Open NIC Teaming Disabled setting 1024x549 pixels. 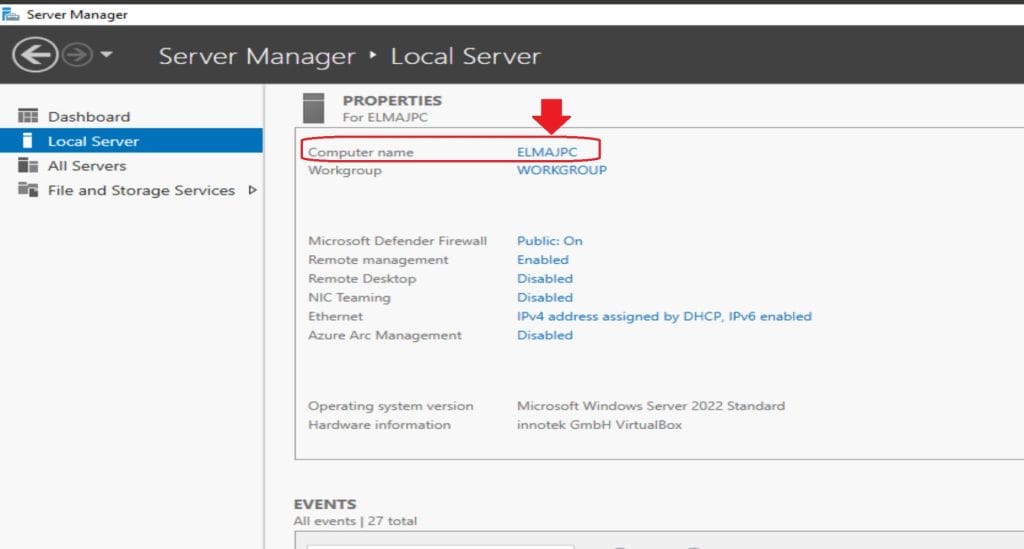[x=544, y=298]
